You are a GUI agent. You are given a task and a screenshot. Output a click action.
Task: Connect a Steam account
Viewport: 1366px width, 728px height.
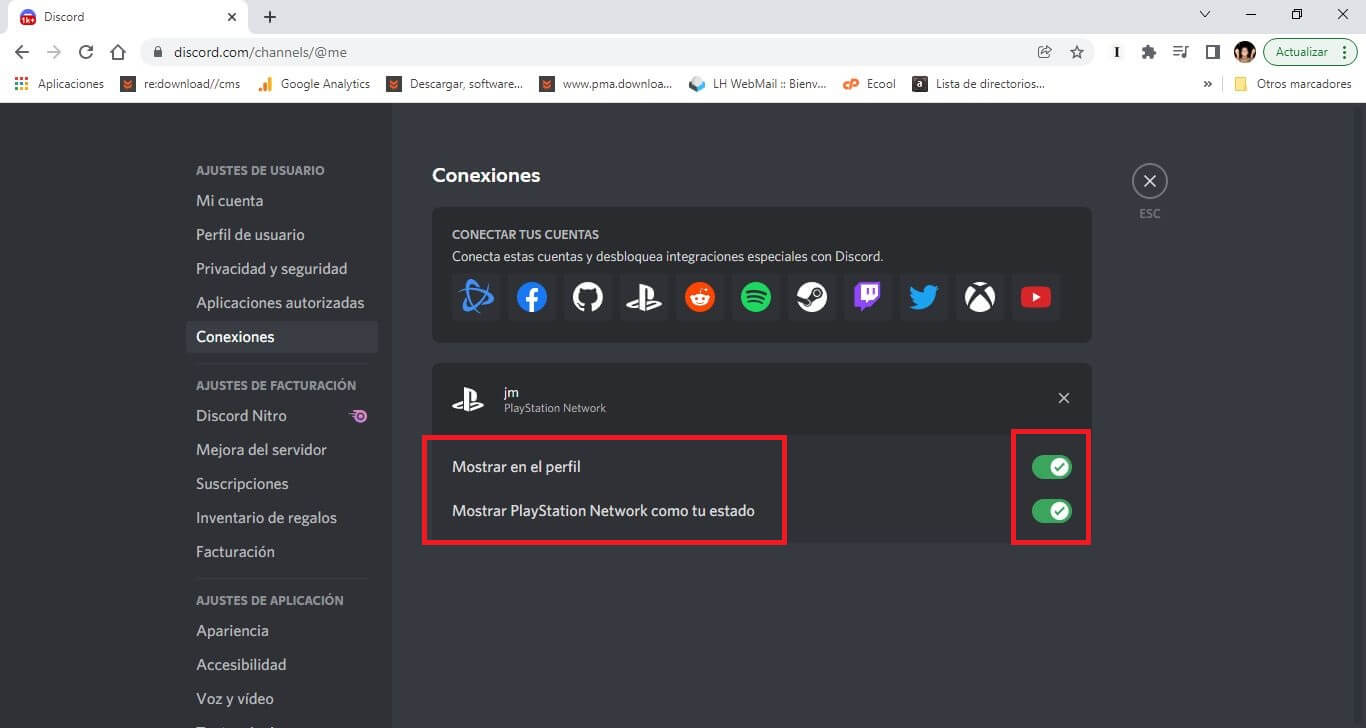(x=812, y=297)
